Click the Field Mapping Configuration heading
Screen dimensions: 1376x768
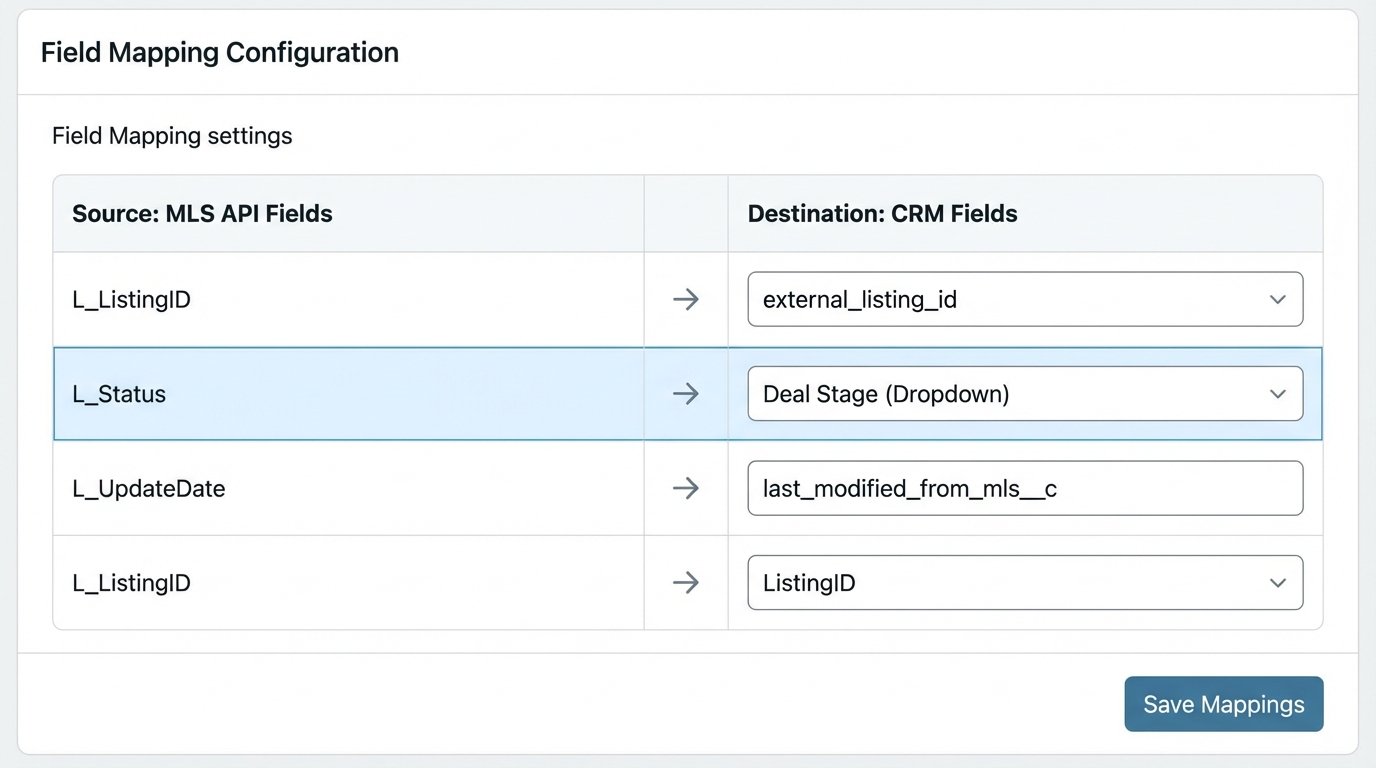pos(219,51)
